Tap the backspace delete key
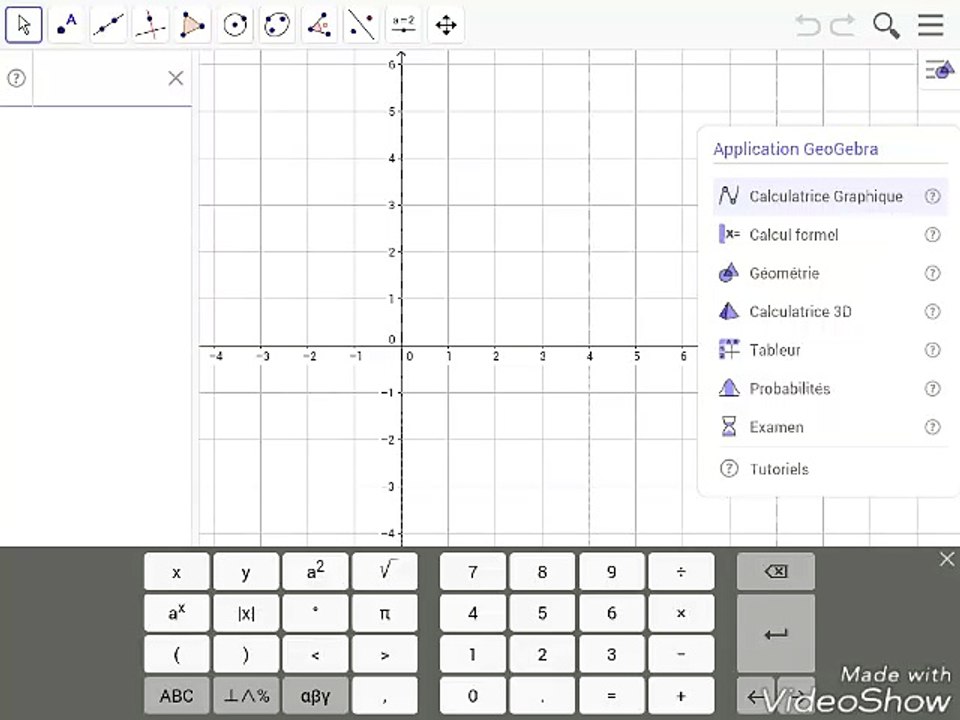This screenshot has height=720, width=960. pyautogui.click(x=776, y=572)
